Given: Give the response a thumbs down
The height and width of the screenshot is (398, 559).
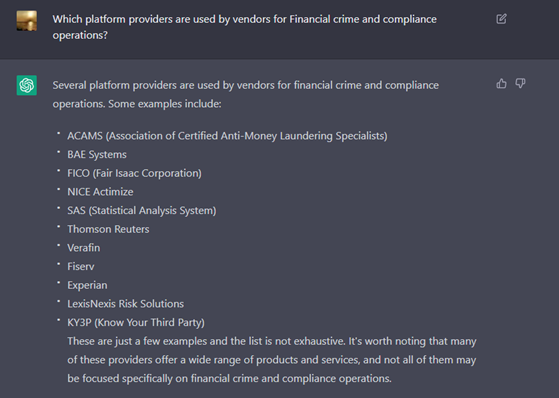Looking at the screenshot, I should (520, 83).
